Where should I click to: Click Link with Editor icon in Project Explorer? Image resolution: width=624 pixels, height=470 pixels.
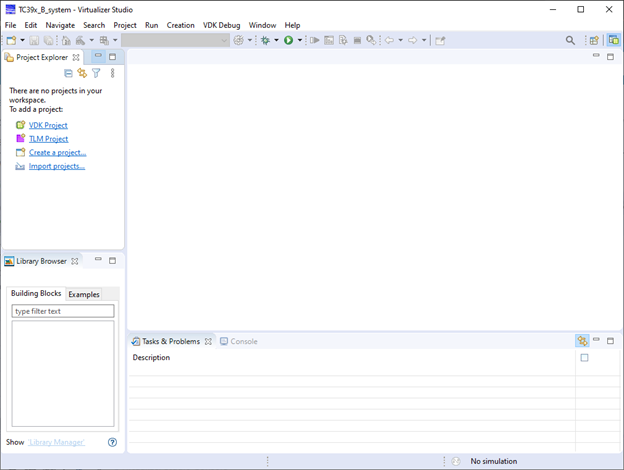[82, 73]
